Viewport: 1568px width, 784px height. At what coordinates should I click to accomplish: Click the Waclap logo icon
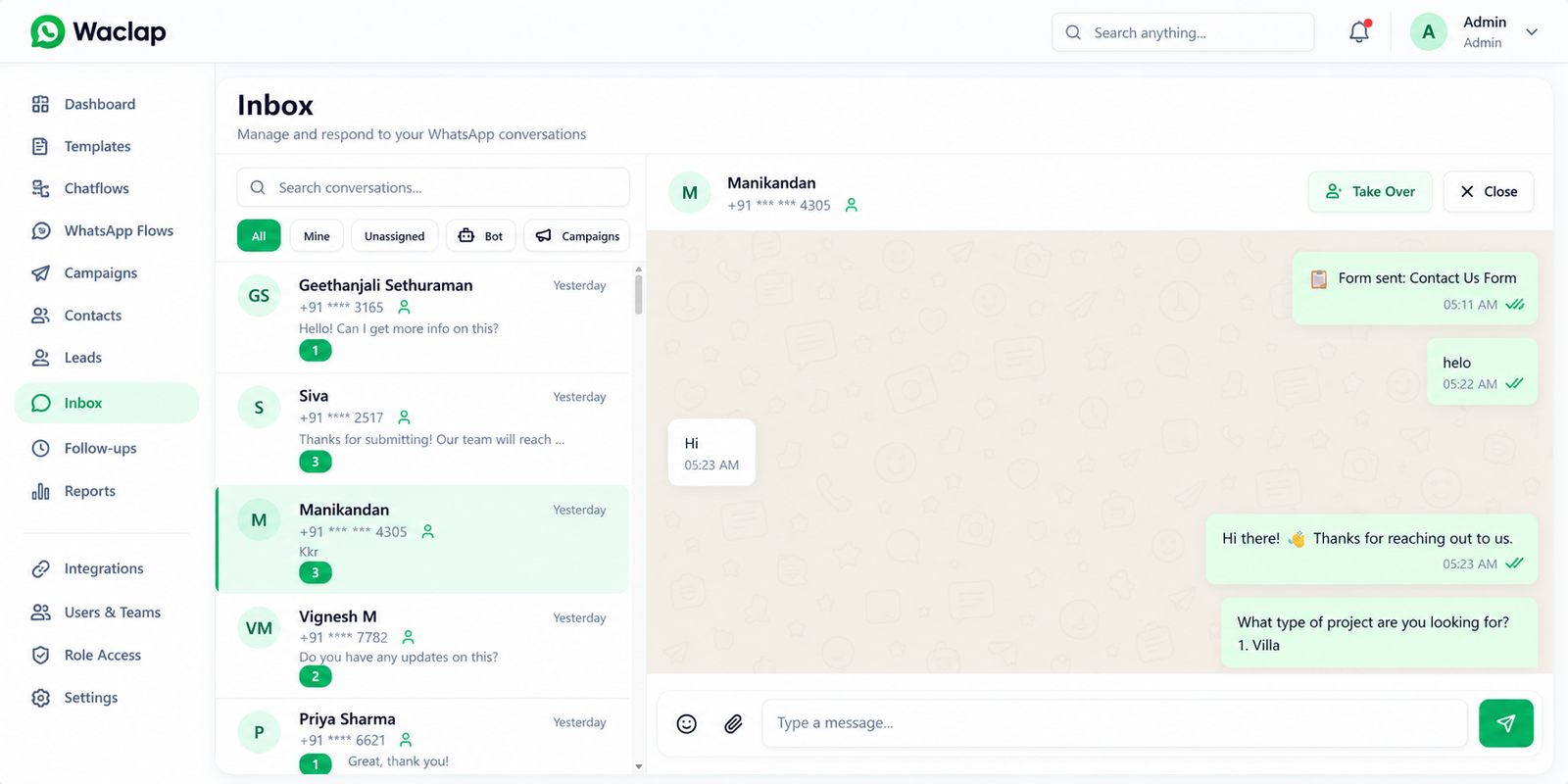click(x=47, y=32)
